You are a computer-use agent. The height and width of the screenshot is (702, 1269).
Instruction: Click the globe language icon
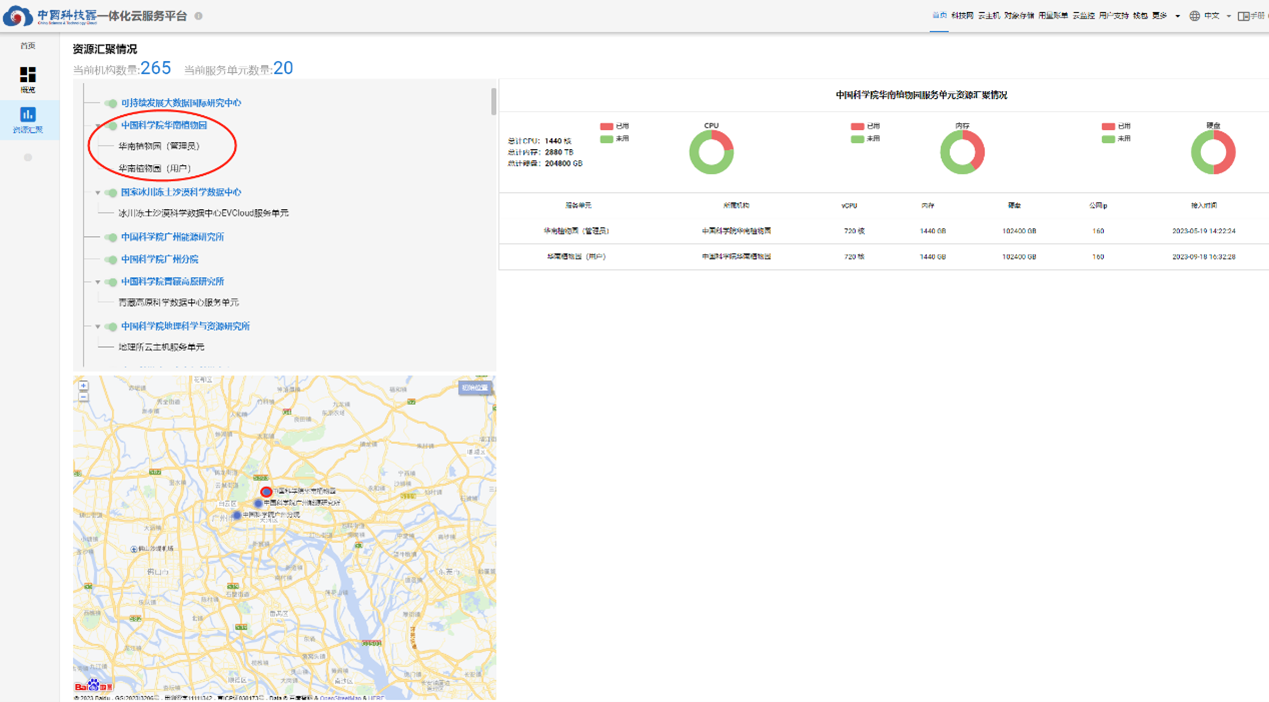coord(1194,16)
